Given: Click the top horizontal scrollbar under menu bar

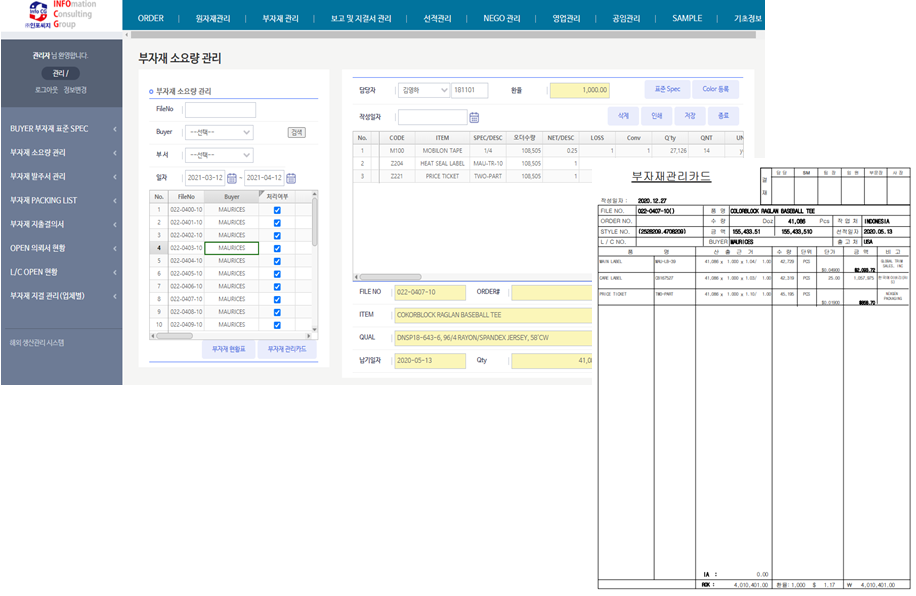Looking at the screenshot, I should [443, 35].
